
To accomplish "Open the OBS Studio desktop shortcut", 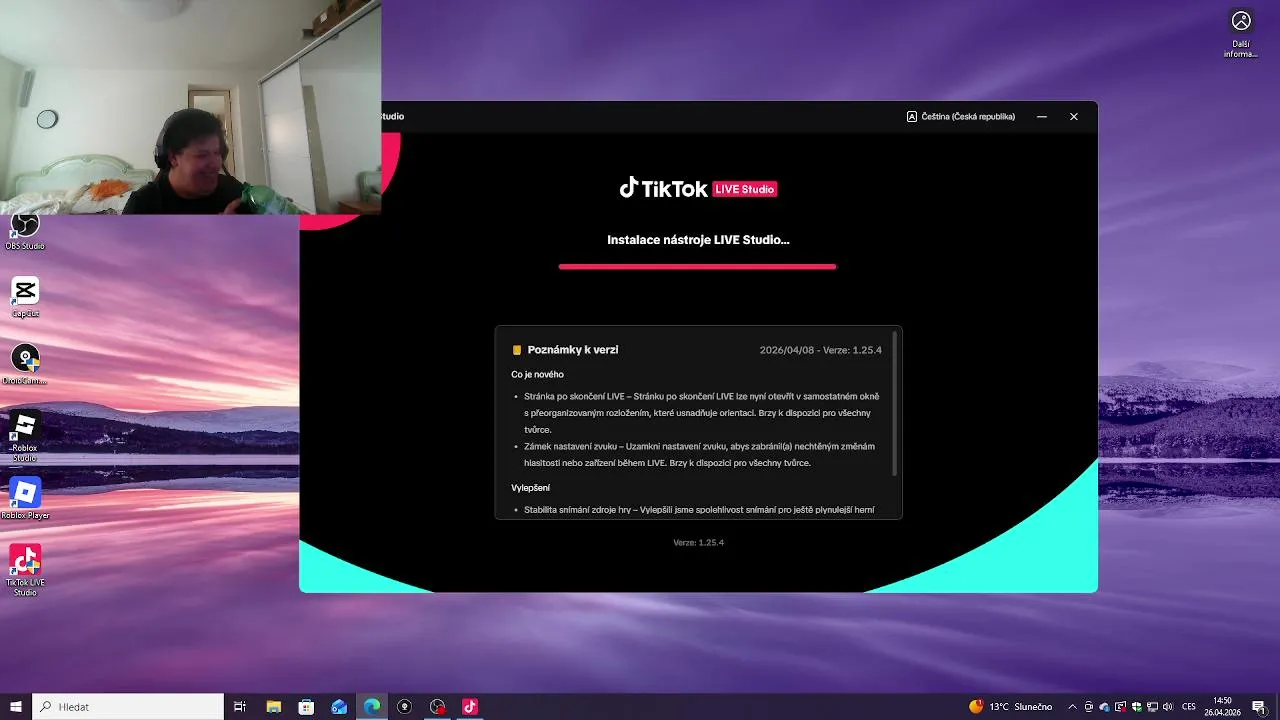I will (25, 230).
